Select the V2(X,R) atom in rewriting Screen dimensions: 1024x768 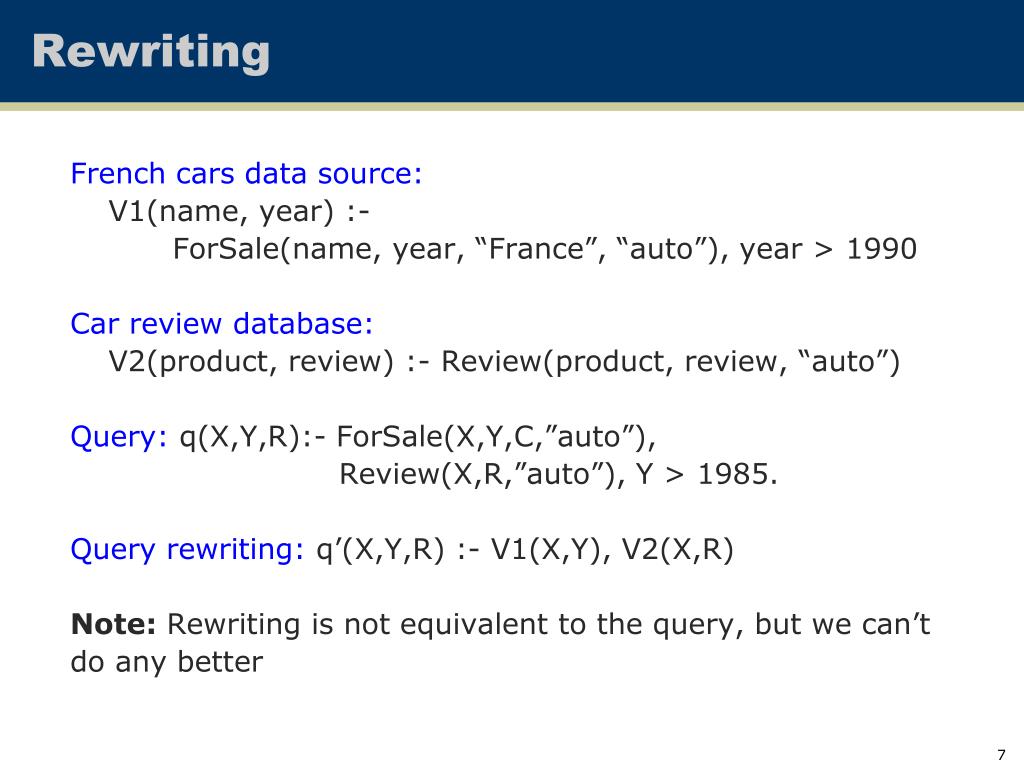(678, 550)
